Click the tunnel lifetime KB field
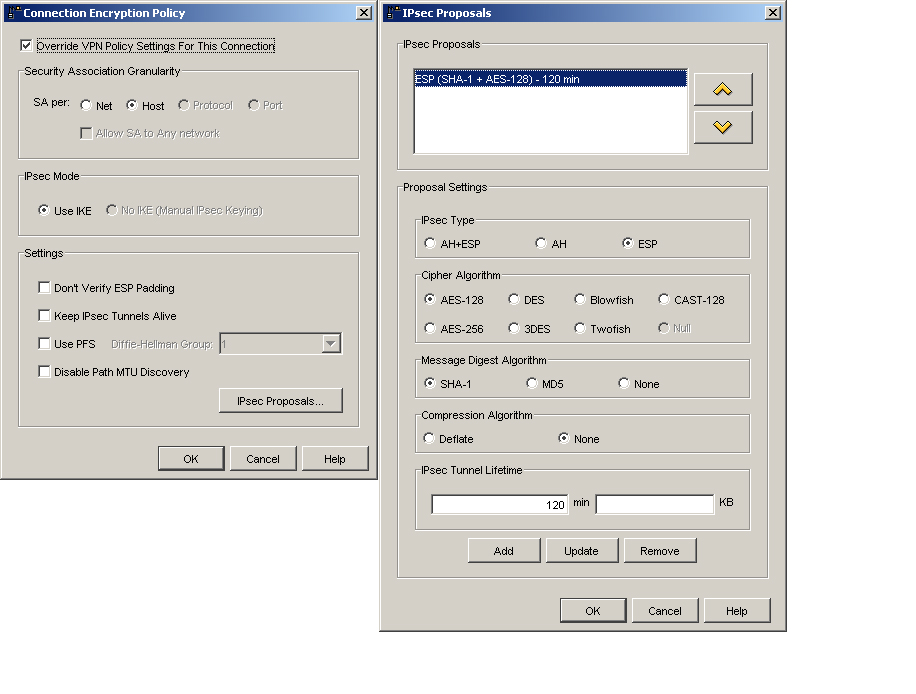 point(654,505)
